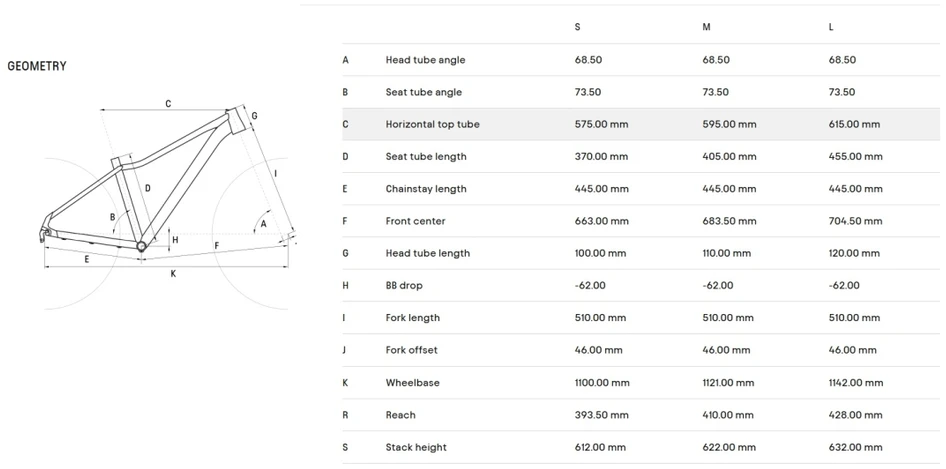Click the BB drop row label
Image resolution: width=946 pixels, height=469 pixels.
[404, 286]
